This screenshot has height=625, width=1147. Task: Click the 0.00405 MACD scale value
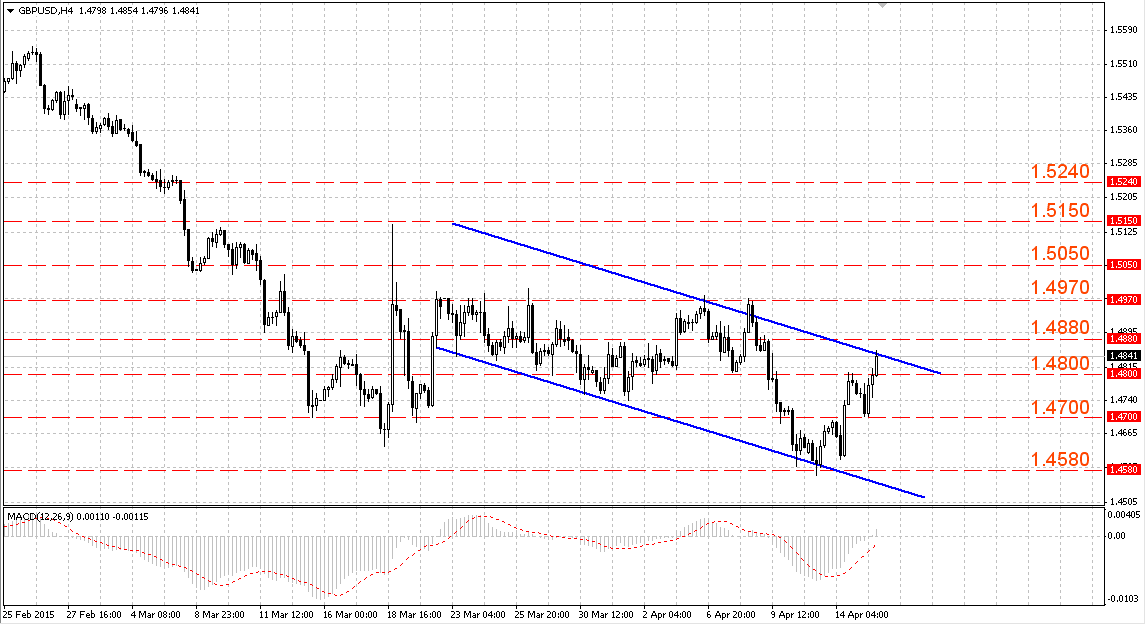click(x=1123, y=515)
